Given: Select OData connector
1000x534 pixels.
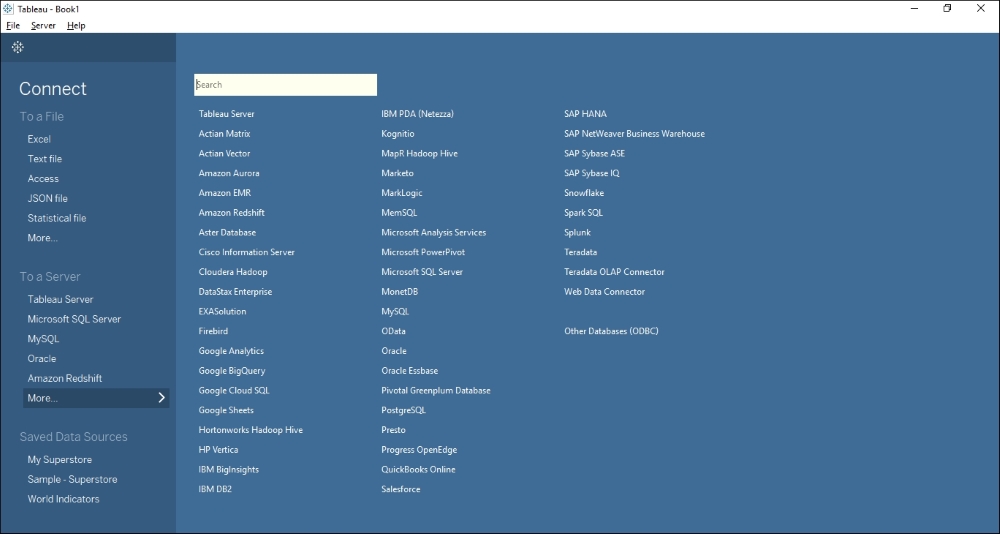Looking at the screenshot, I should coord(393,331).
